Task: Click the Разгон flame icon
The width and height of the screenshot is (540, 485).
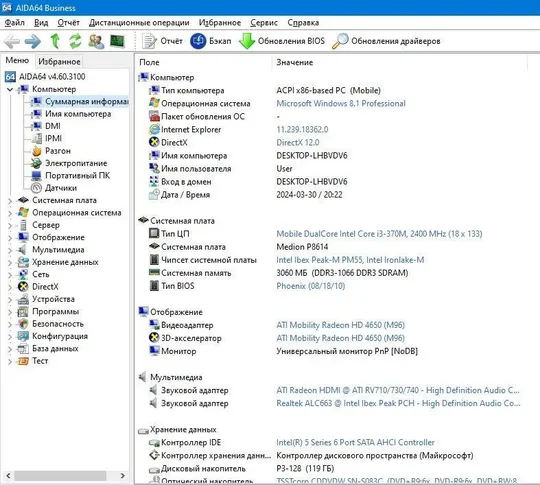Action: pos(36,151)
